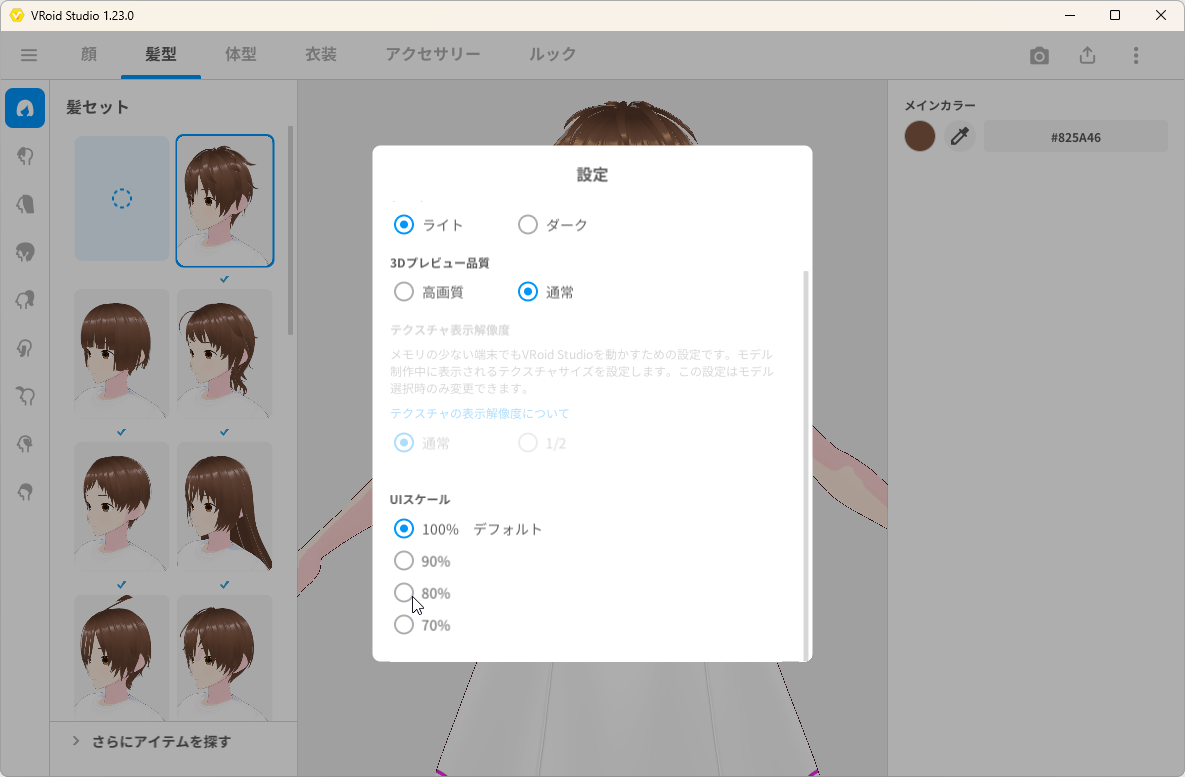Open the three-dot overflow menu
1185x777 pixels.
pos(1136,55)
